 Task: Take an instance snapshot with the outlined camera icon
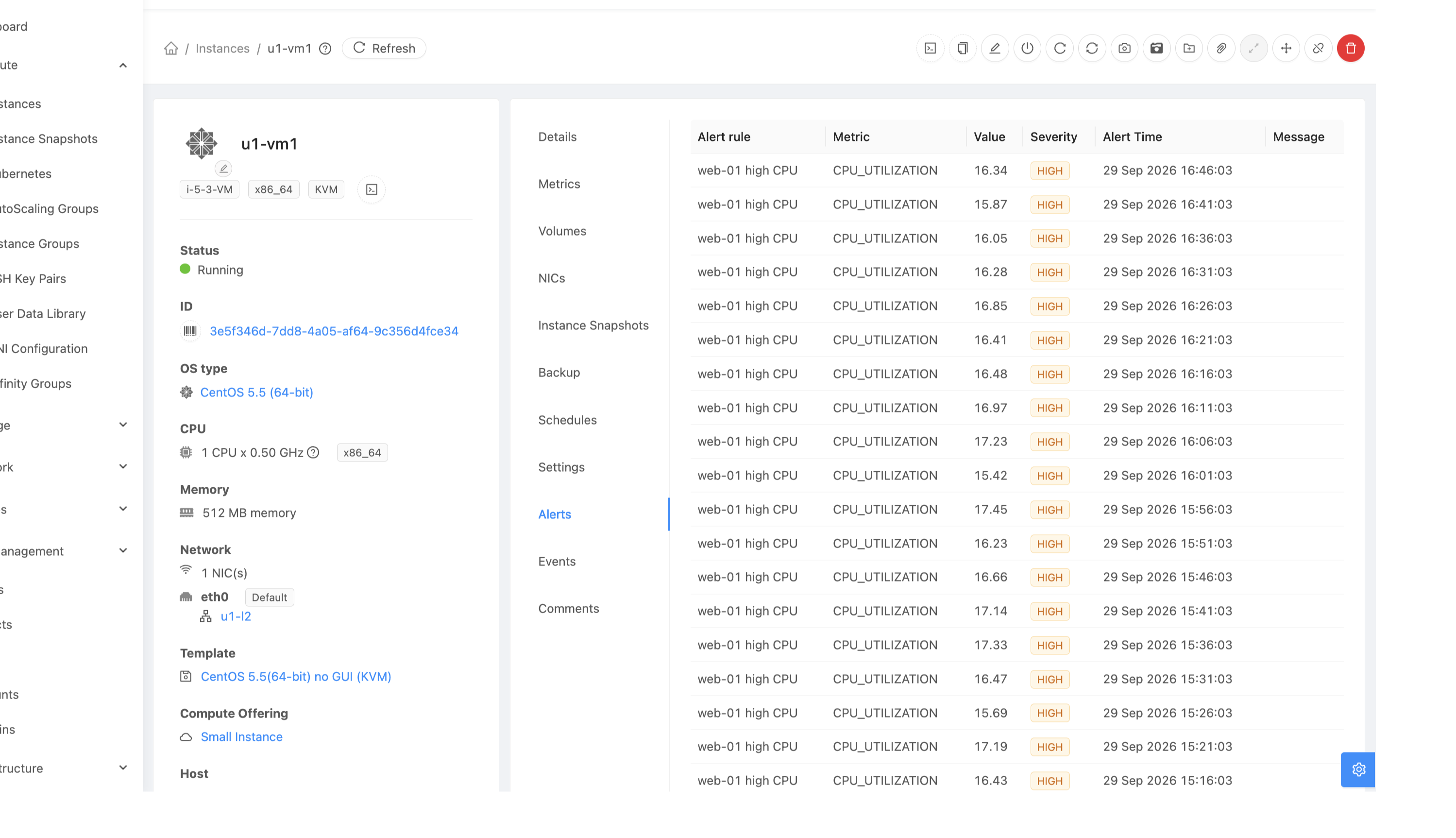click(1124, 49)
